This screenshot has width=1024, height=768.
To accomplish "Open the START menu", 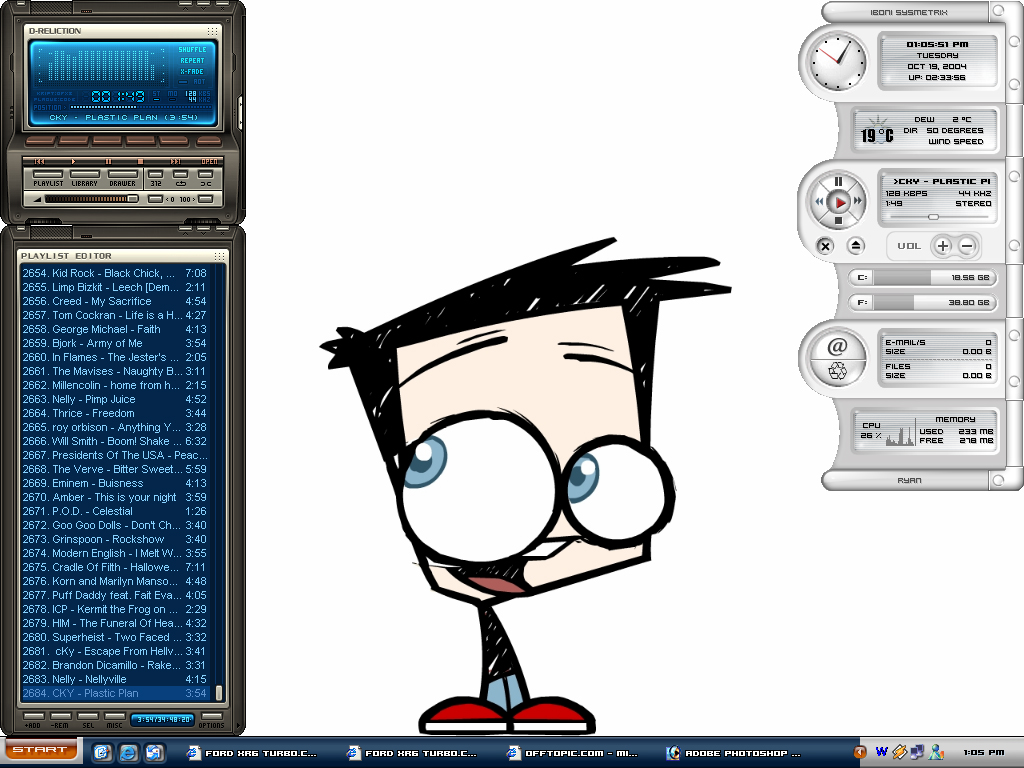I will point(40,750).
